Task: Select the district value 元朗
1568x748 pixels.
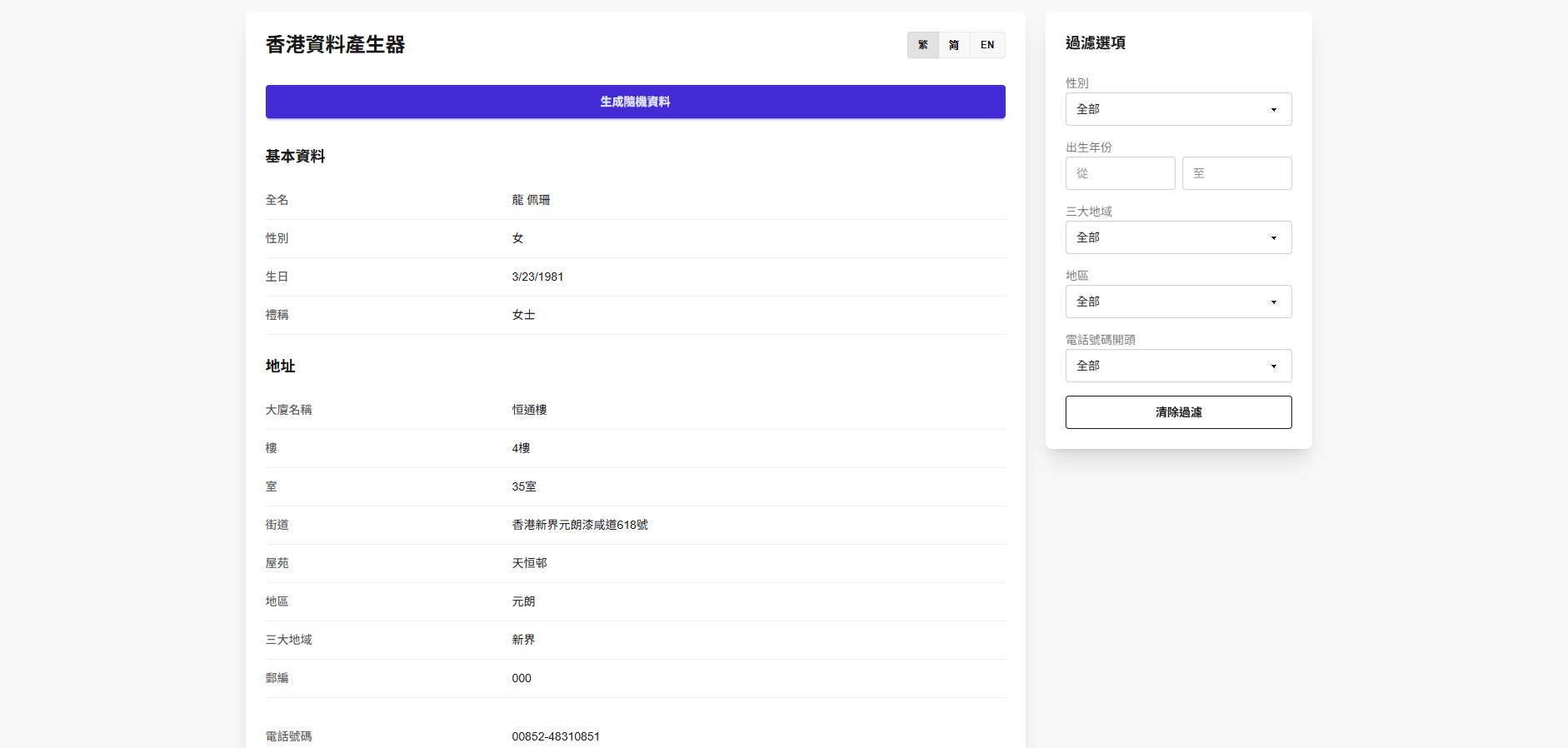Action: point(523,601)
